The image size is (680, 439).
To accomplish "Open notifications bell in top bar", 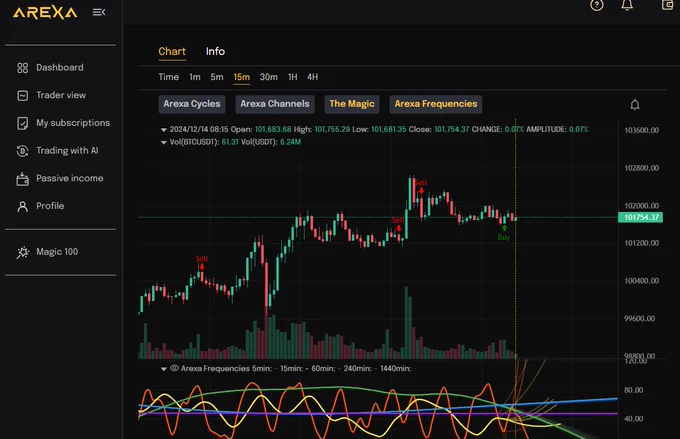I will coord(627,5).
